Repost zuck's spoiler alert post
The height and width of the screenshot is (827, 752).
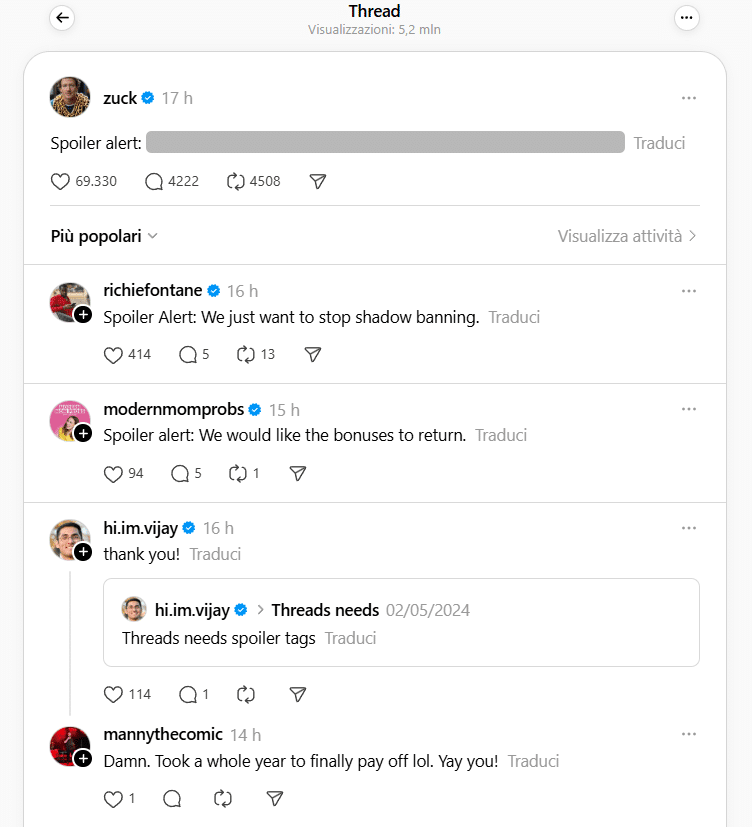click(236, 181)
